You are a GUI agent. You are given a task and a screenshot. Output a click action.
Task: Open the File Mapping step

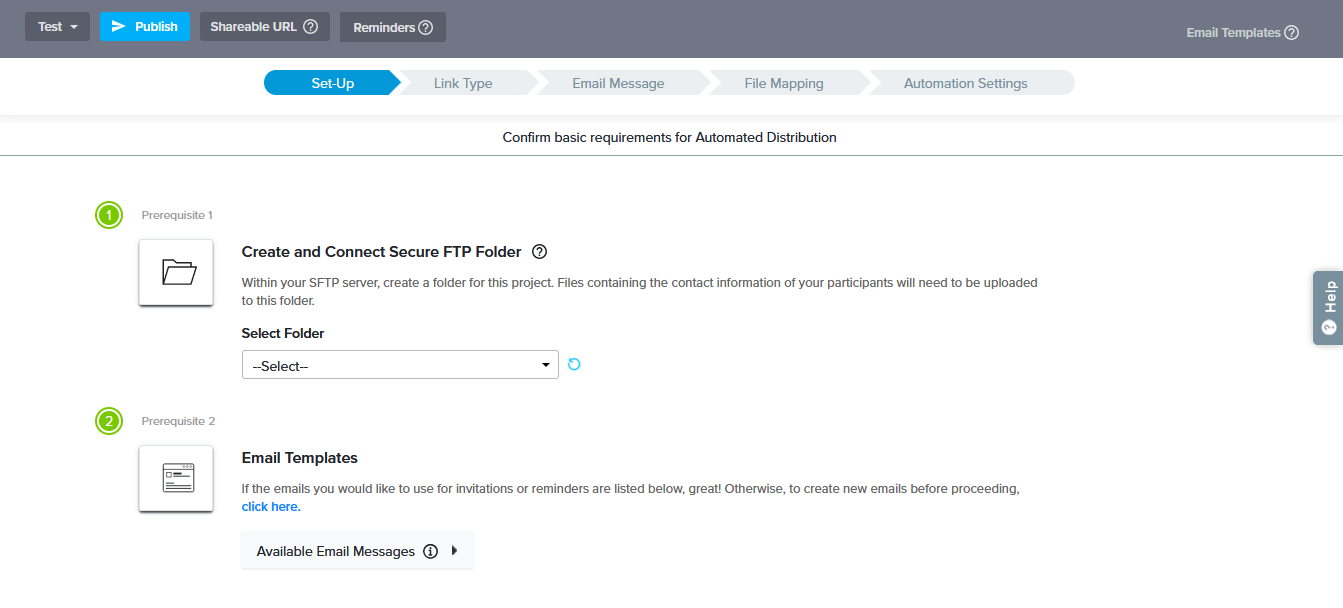click(x=784, y=83)
